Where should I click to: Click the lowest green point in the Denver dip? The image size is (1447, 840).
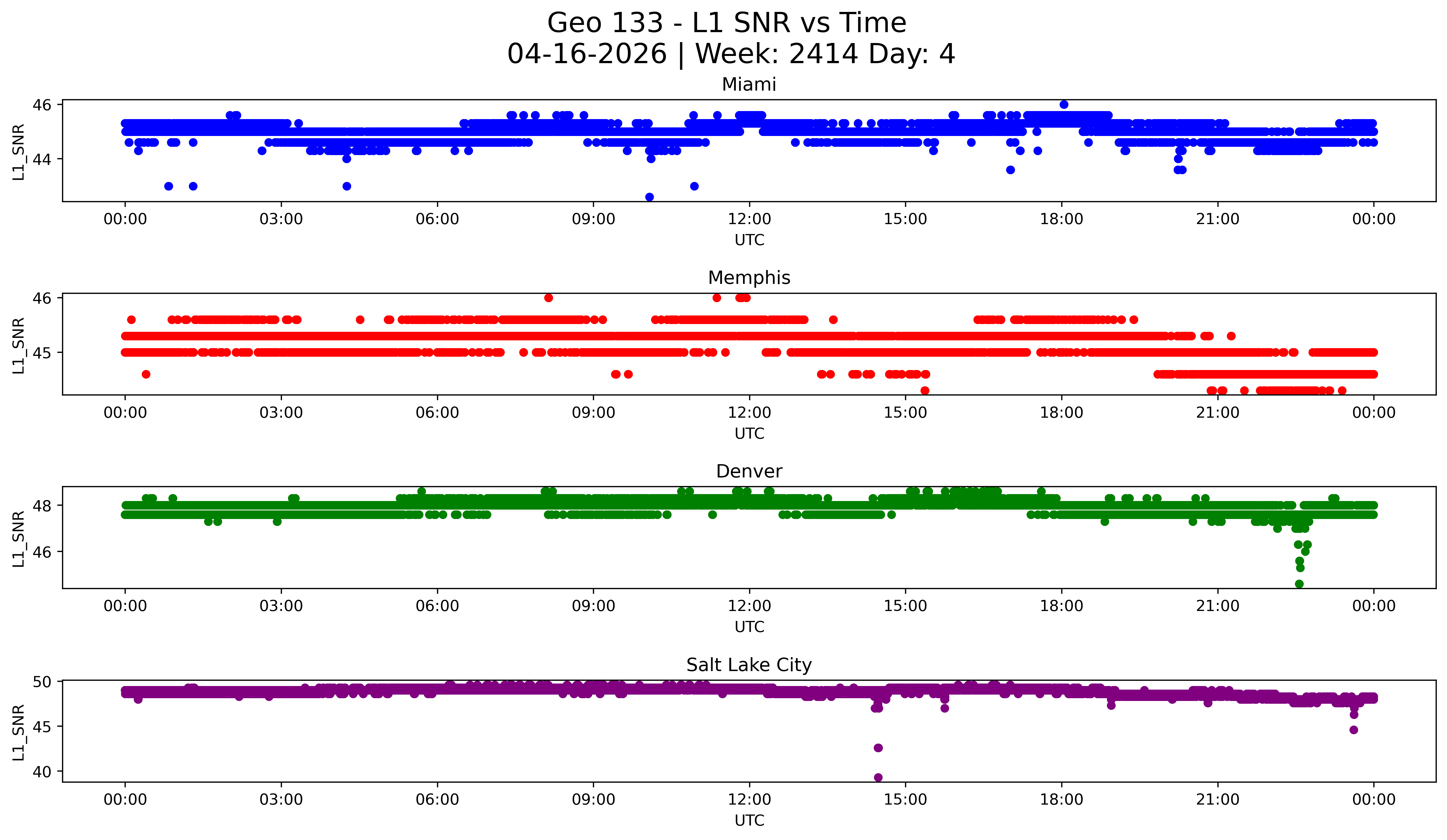(1299, 584)
